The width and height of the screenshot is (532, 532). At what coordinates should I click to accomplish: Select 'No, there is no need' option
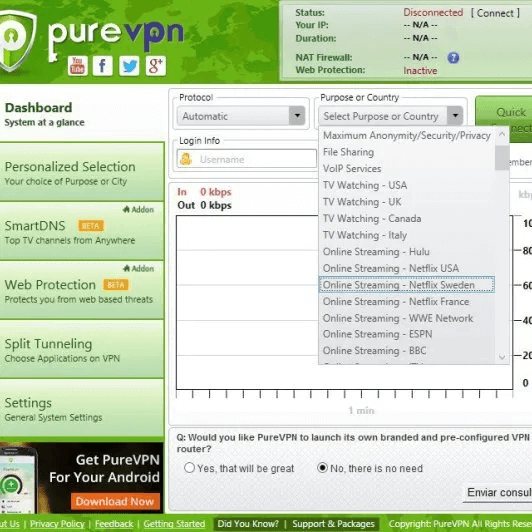pyautogui.click(x=322, y=468)
